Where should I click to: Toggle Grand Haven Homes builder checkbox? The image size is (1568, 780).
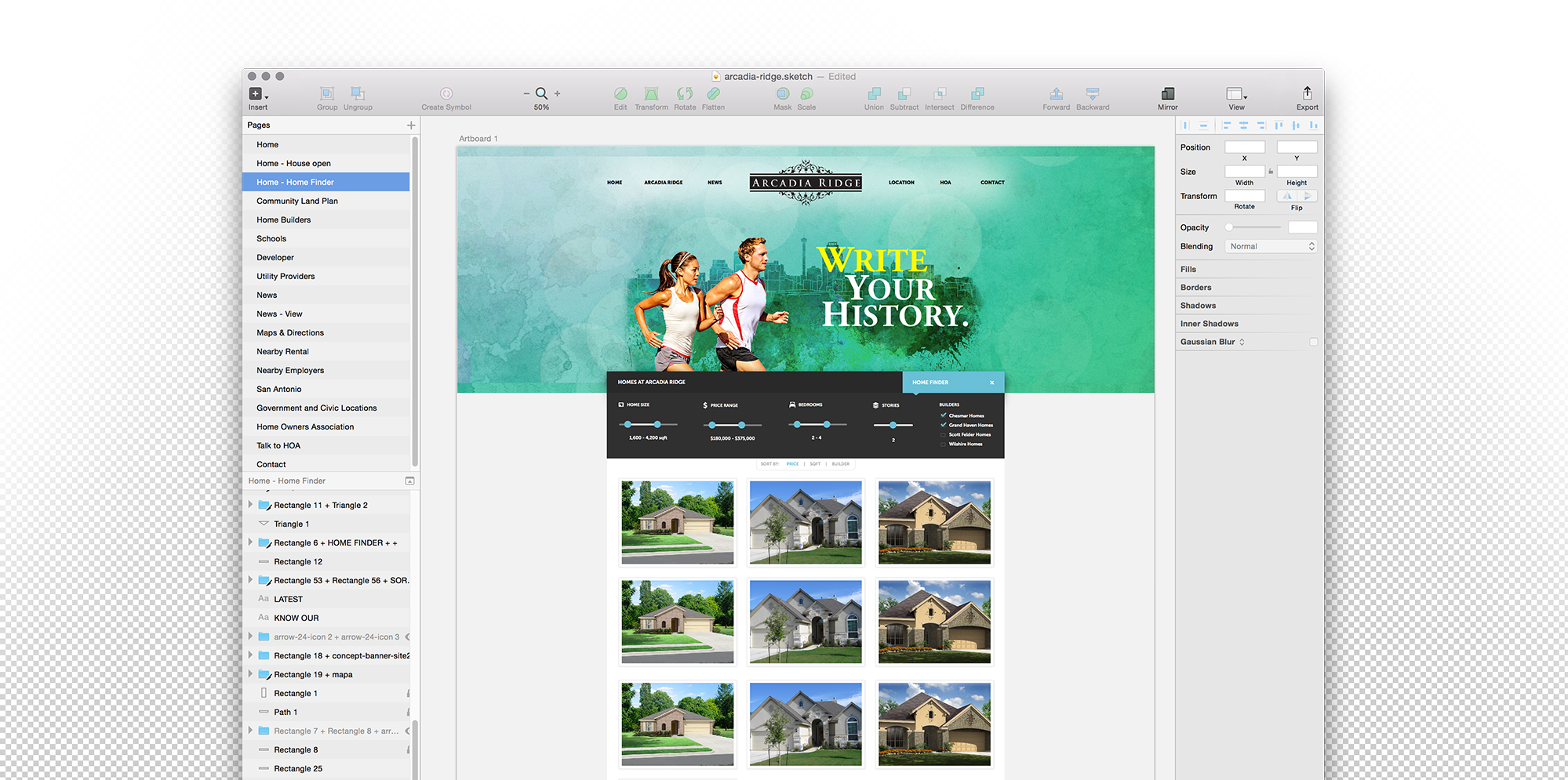coord(943,425)
